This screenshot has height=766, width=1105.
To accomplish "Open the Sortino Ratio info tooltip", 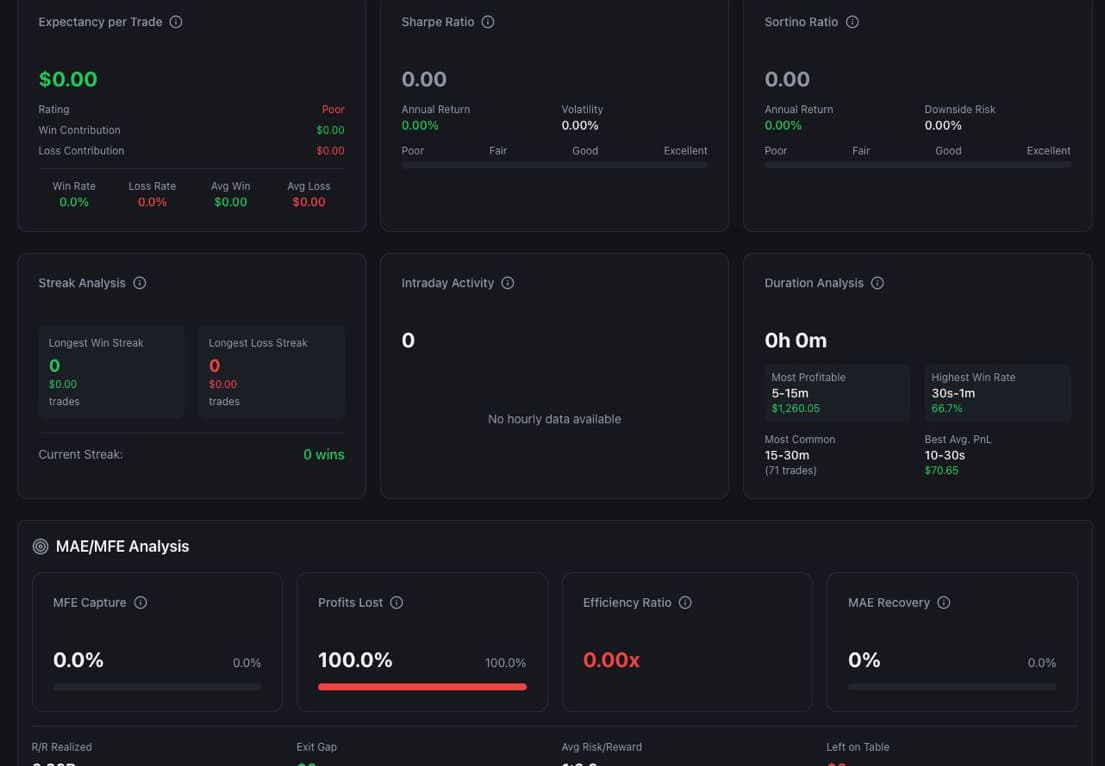I will (x=851, y=21).
